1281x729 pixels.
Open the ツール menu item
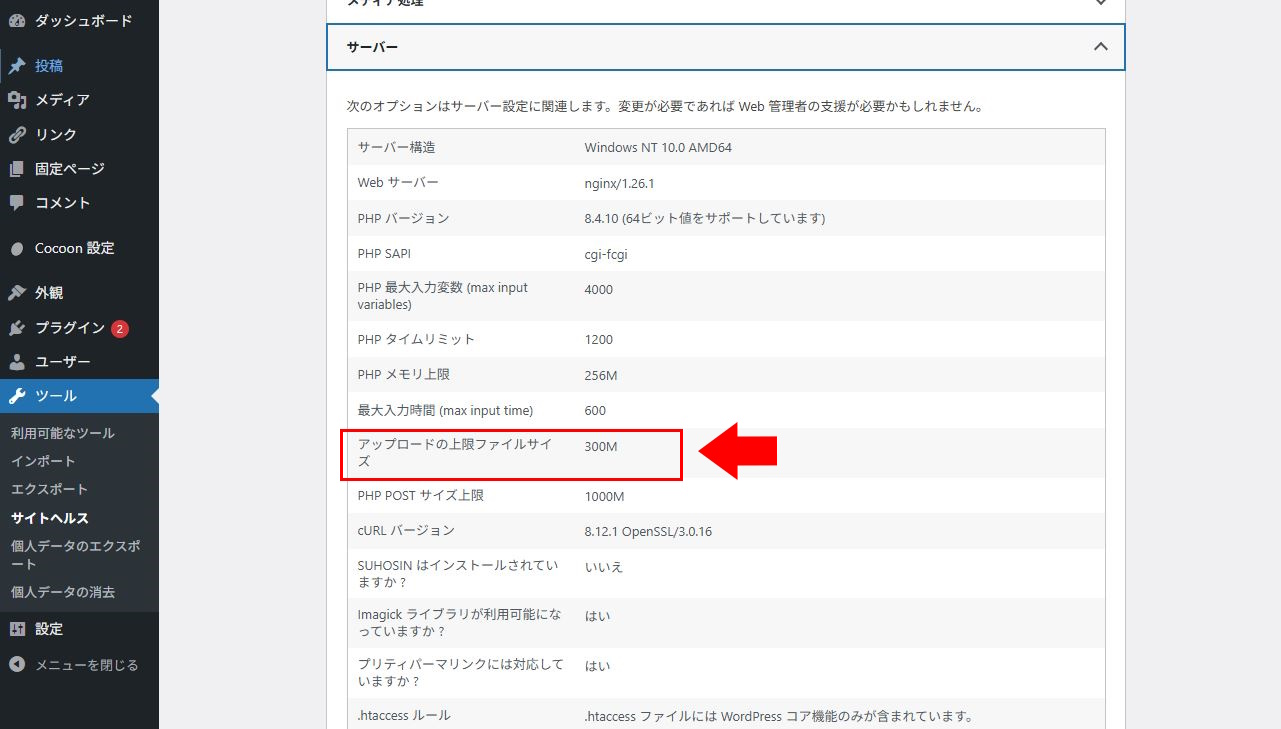(x=56, y=396)
